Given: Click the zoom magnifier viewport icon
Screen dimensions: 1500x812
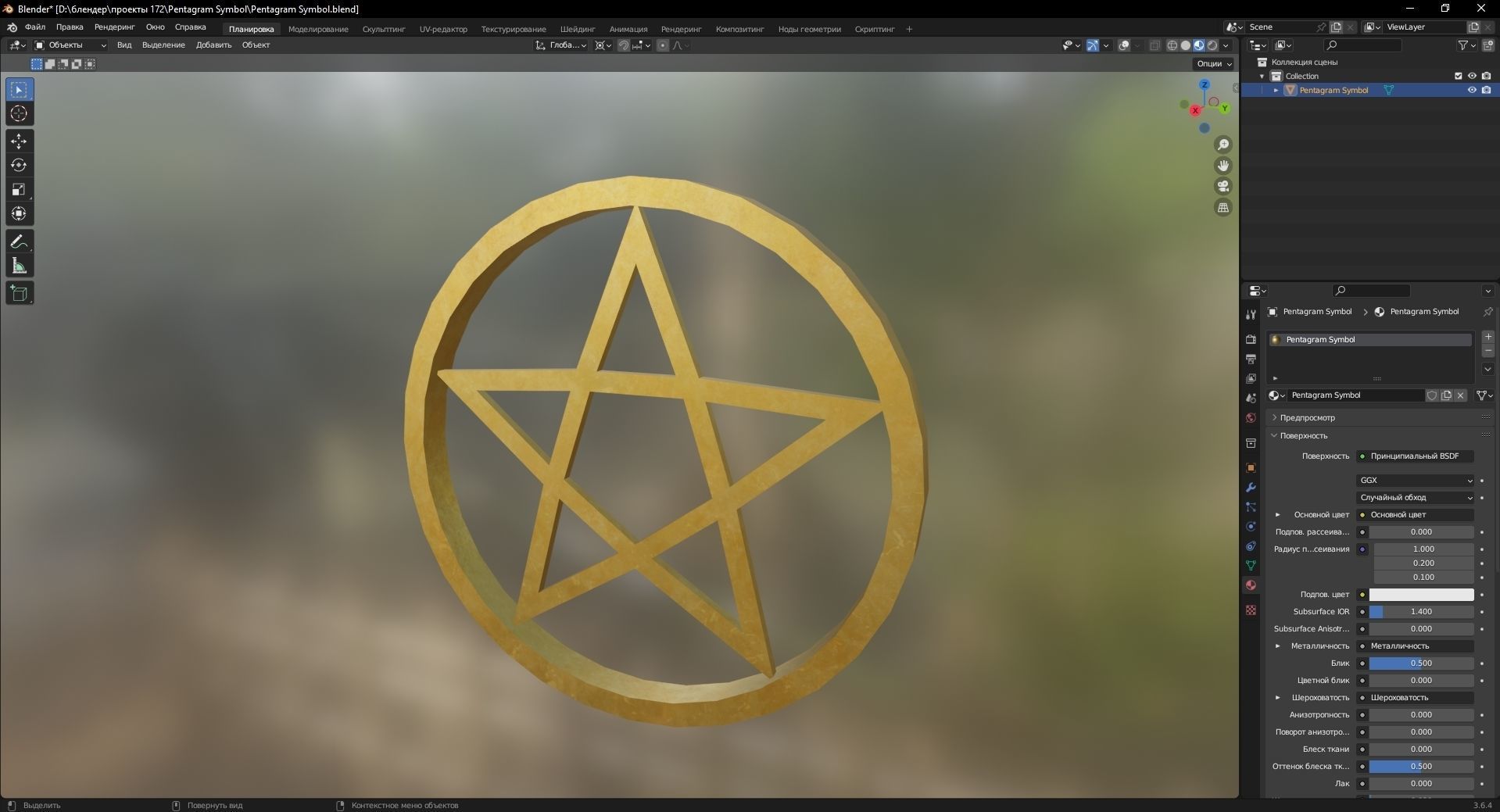Looking at the screenshot, I should click(x=1223, y=145).
